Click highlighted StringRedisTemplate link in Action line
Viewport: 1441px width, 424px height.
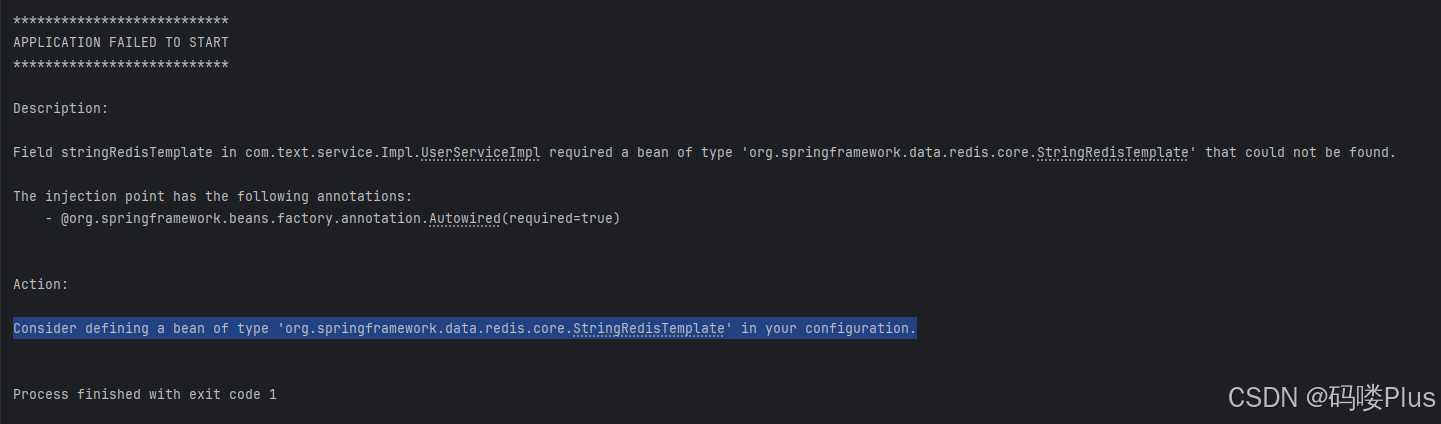point(649,328)
